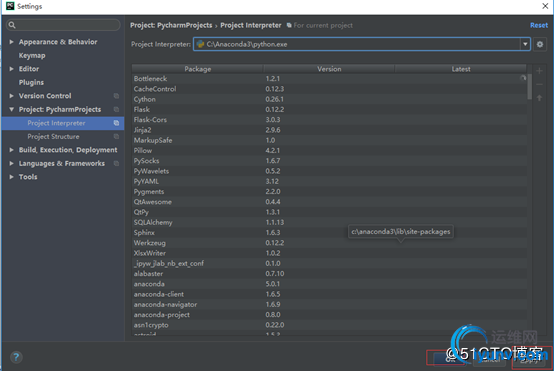Click the 'For current project' indicator icon

tap(289, 25)
